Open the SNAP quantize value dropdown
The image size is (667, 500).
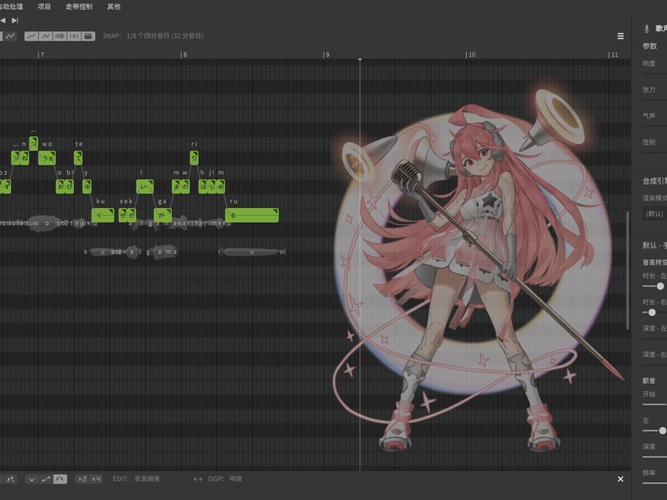click(165, 36)
